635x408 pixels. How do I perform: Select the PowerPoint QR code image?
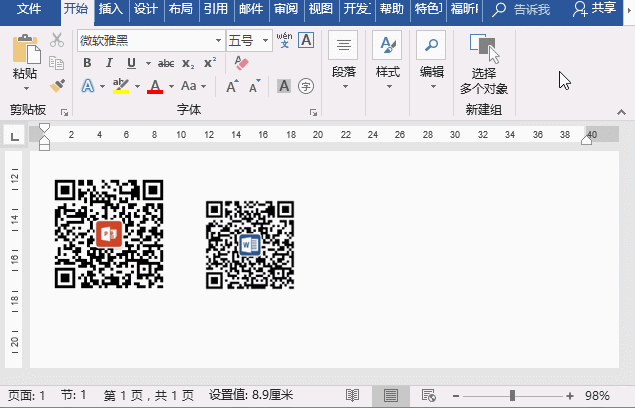tap(109, 234)
